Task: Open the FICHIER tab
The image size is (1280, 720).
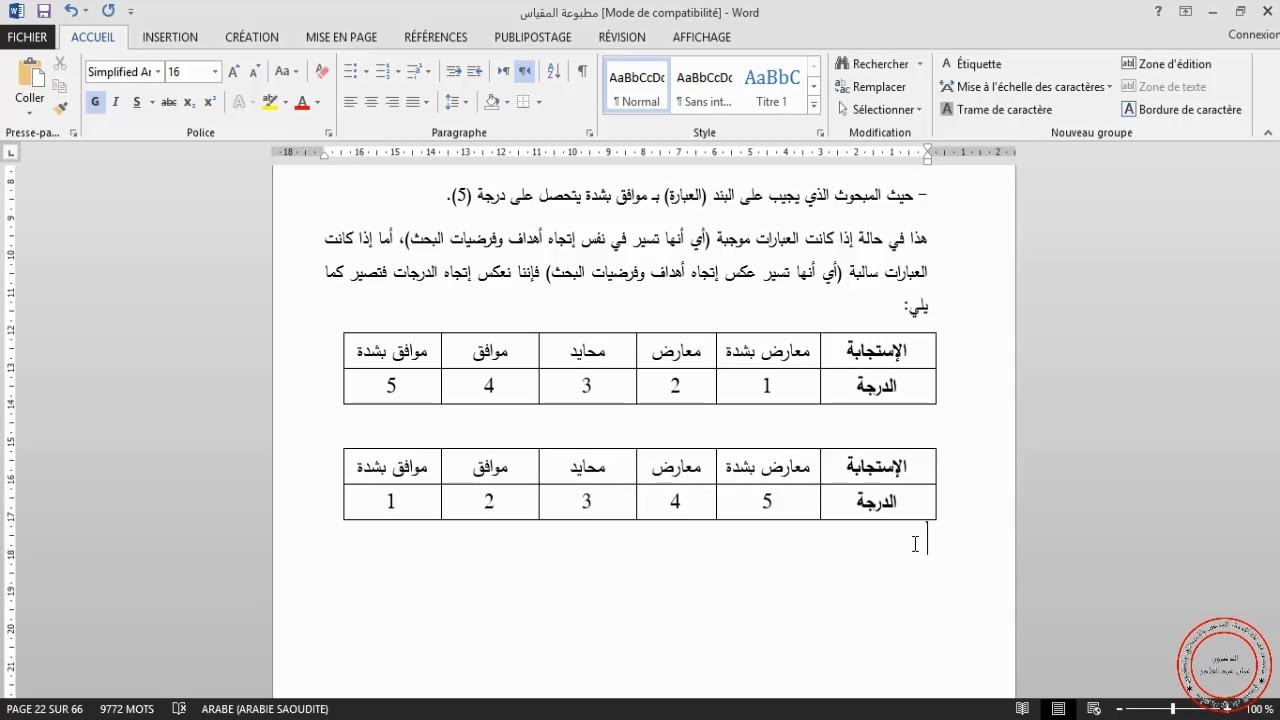Action: click(x=27, y=37)
